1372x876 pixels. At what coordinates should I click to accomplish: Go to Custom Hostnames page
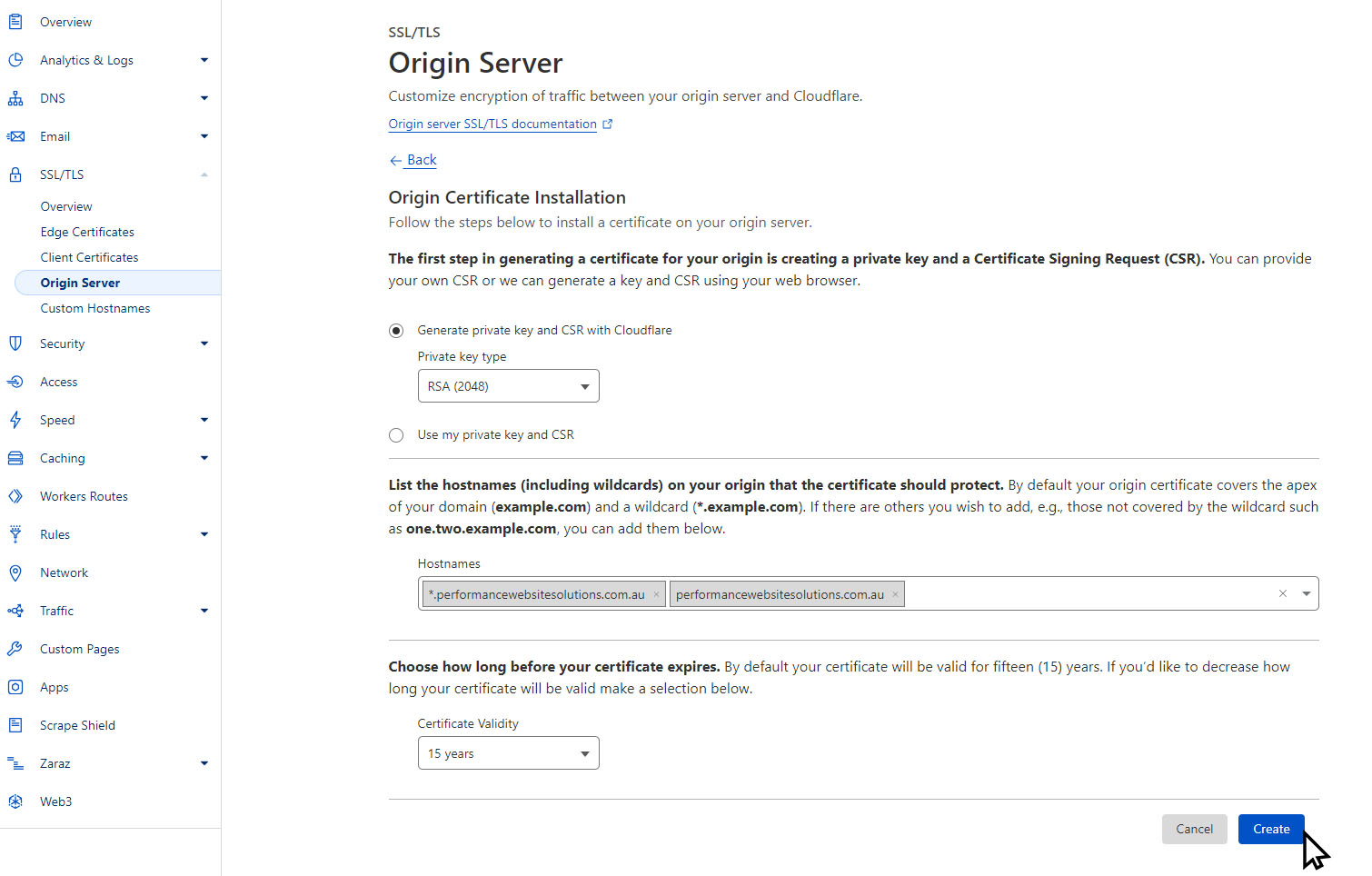click(95, 308)
